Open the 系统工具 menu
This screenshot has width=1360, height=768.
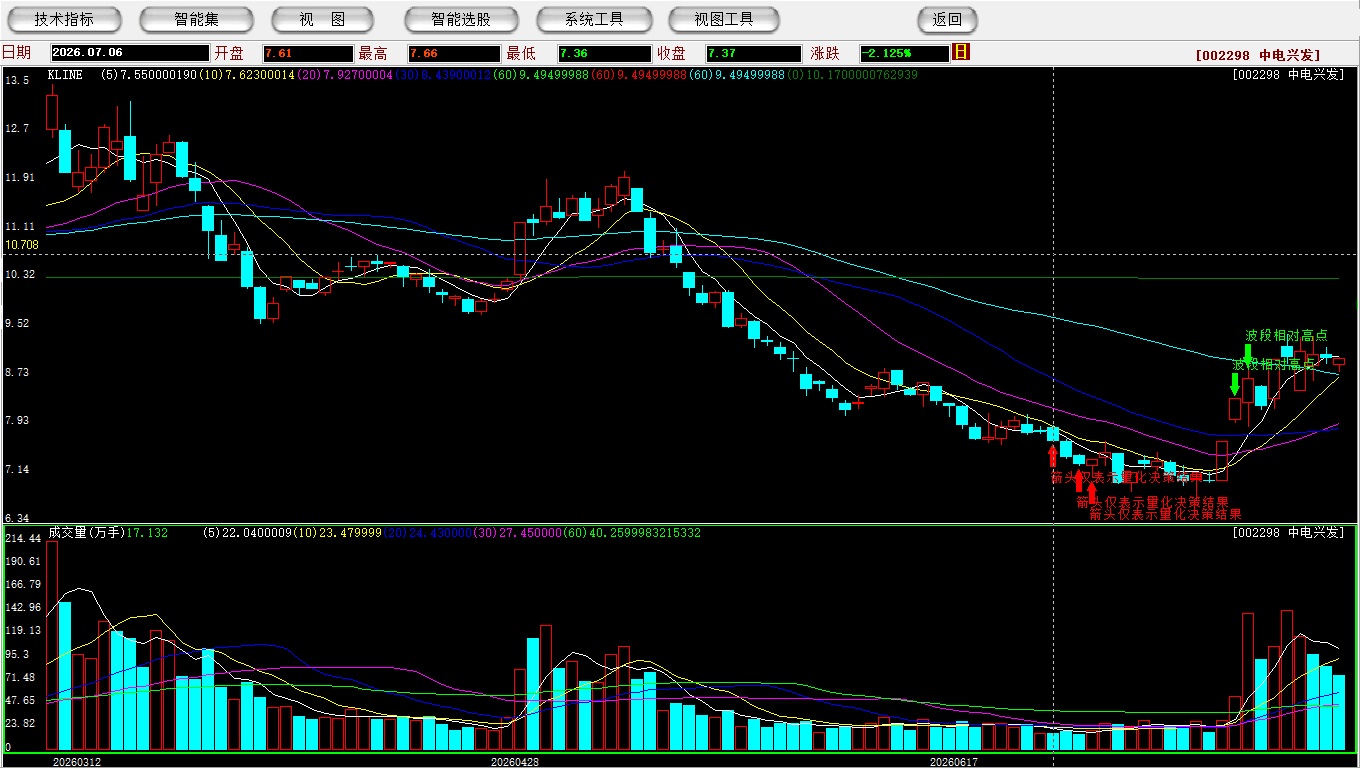click(x=594, y=19)
